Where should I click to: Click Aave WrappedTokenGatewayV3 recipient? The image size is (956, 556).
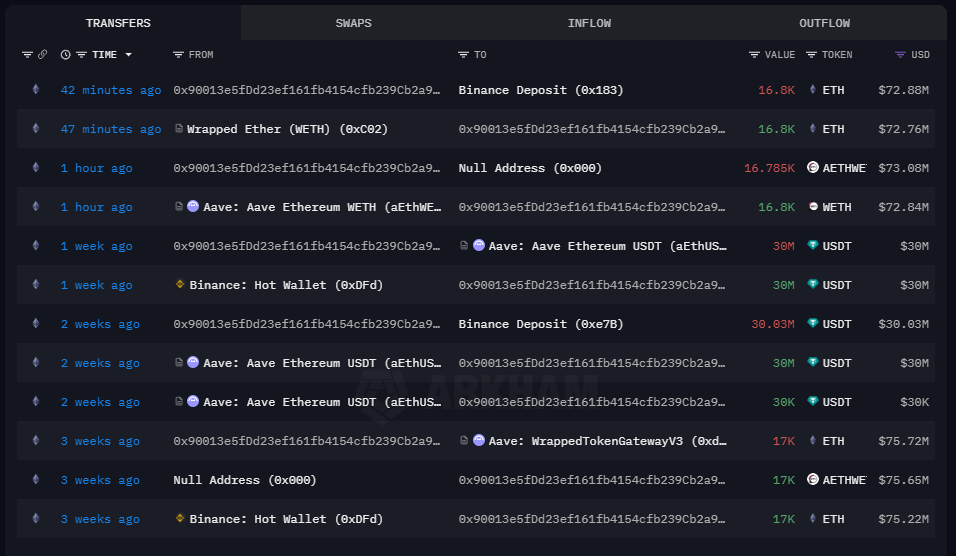coord(607,441)
